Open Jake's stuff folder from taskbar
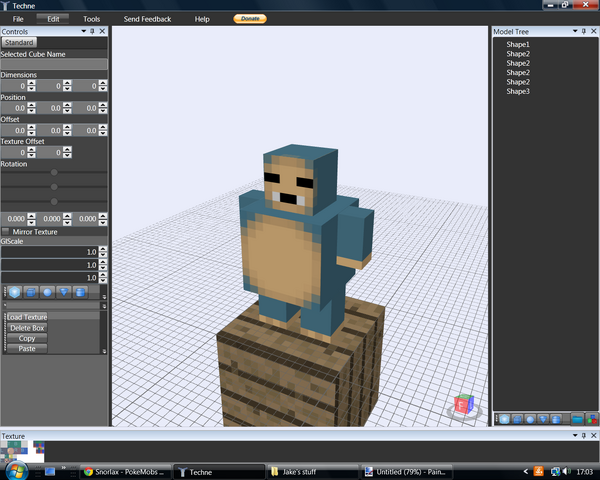The width and height of the screenshot is (600, 480). (313, 472)
